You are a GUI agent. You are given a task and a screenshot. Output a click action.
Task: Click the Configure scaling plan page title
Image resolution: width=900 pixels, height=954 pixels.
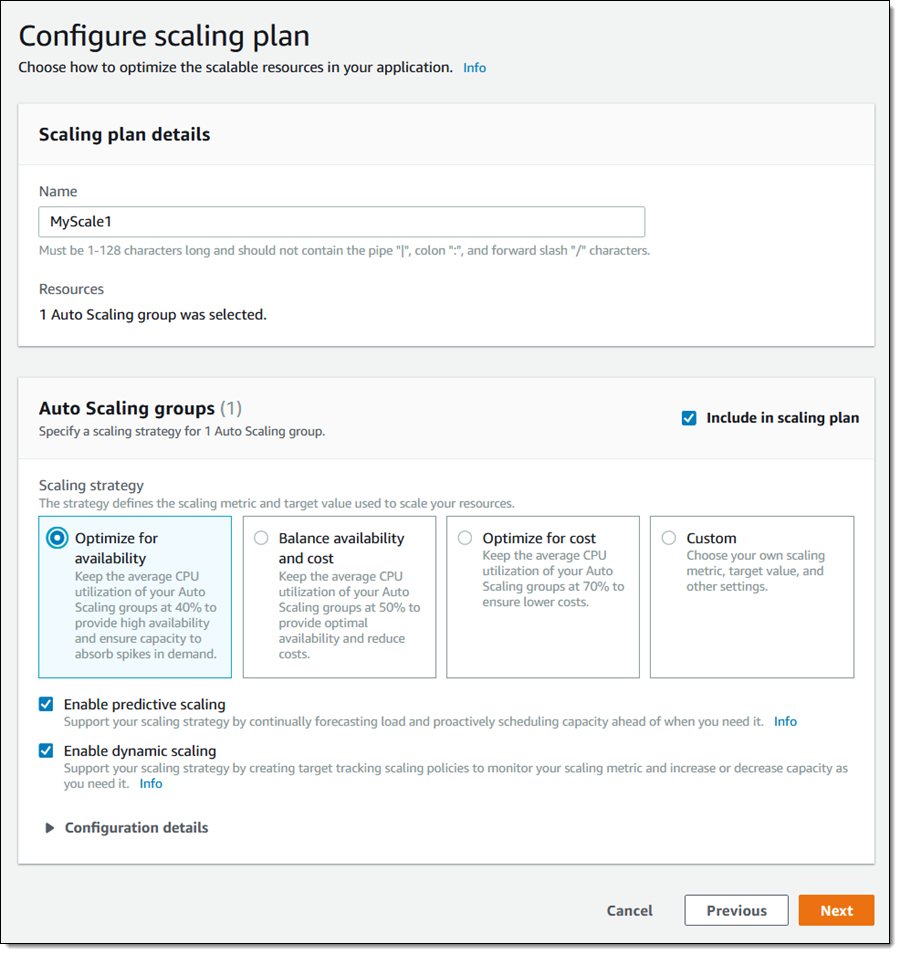(164, 36)
